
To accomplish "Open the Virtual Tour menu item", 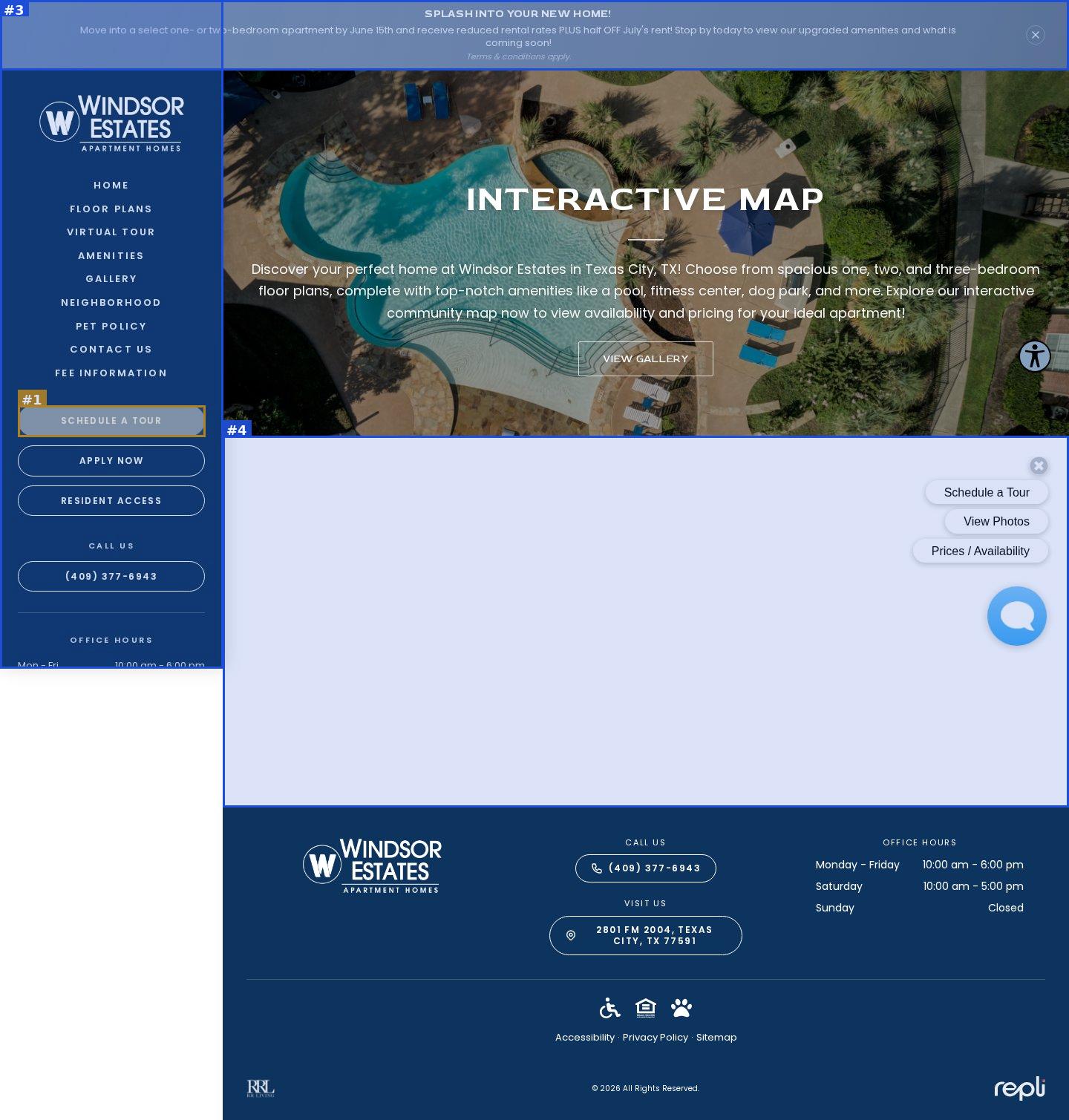I will pyautogui.click(x=111, y=232).
